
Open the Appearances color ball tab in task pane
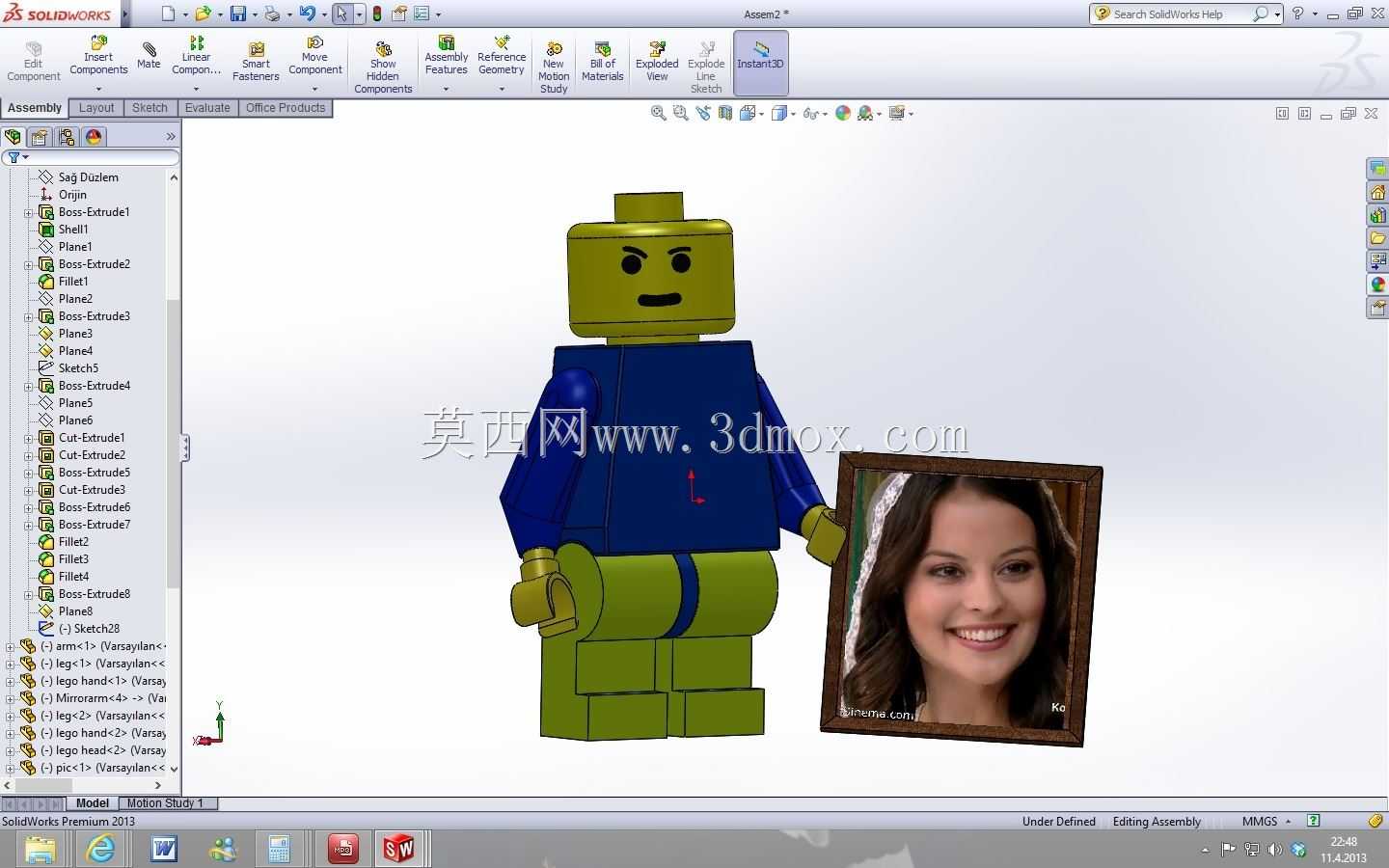1377,285
